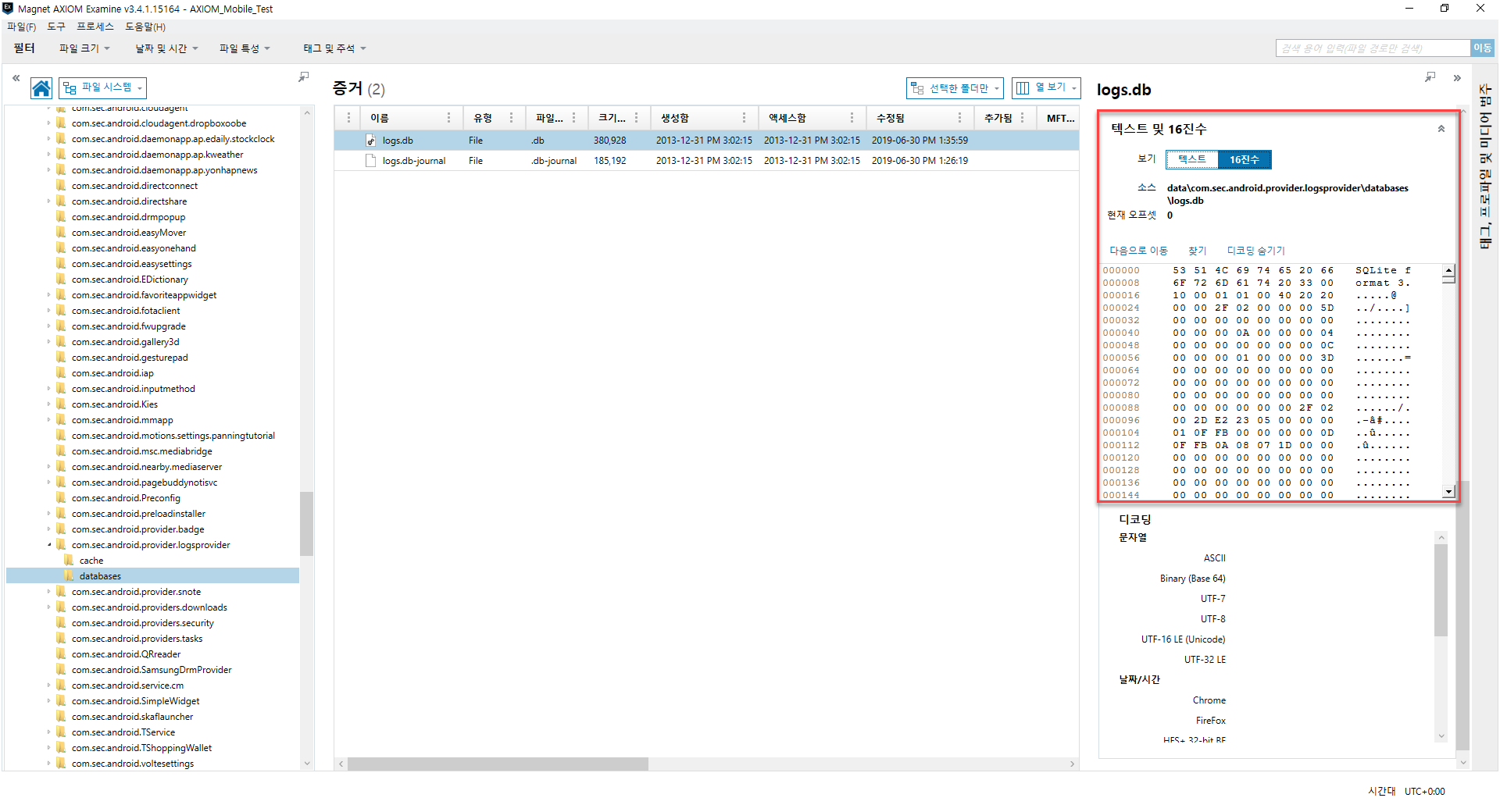Open the 도구 menu
Screen dimensions: 1500x812
pyautogui.click(x=56, y=27)
